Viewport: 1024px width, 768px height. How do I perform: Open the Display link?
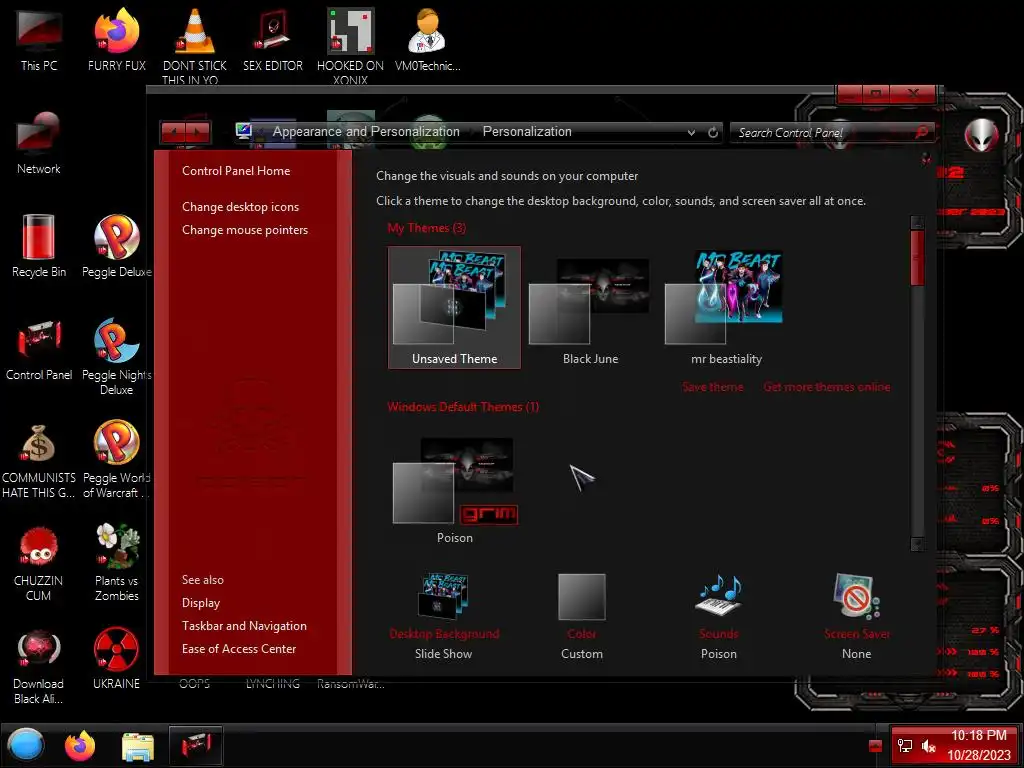tap(200, 603)
